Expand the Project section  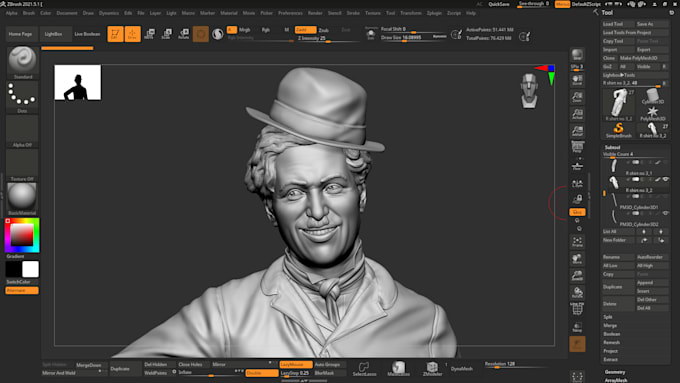(610, 351)
